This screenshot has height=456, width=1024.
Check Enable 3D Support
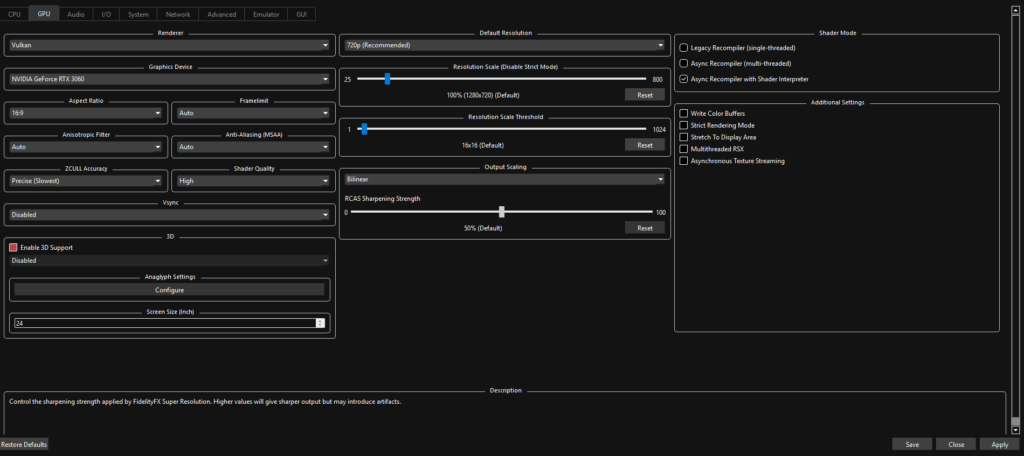click(13, 248)
